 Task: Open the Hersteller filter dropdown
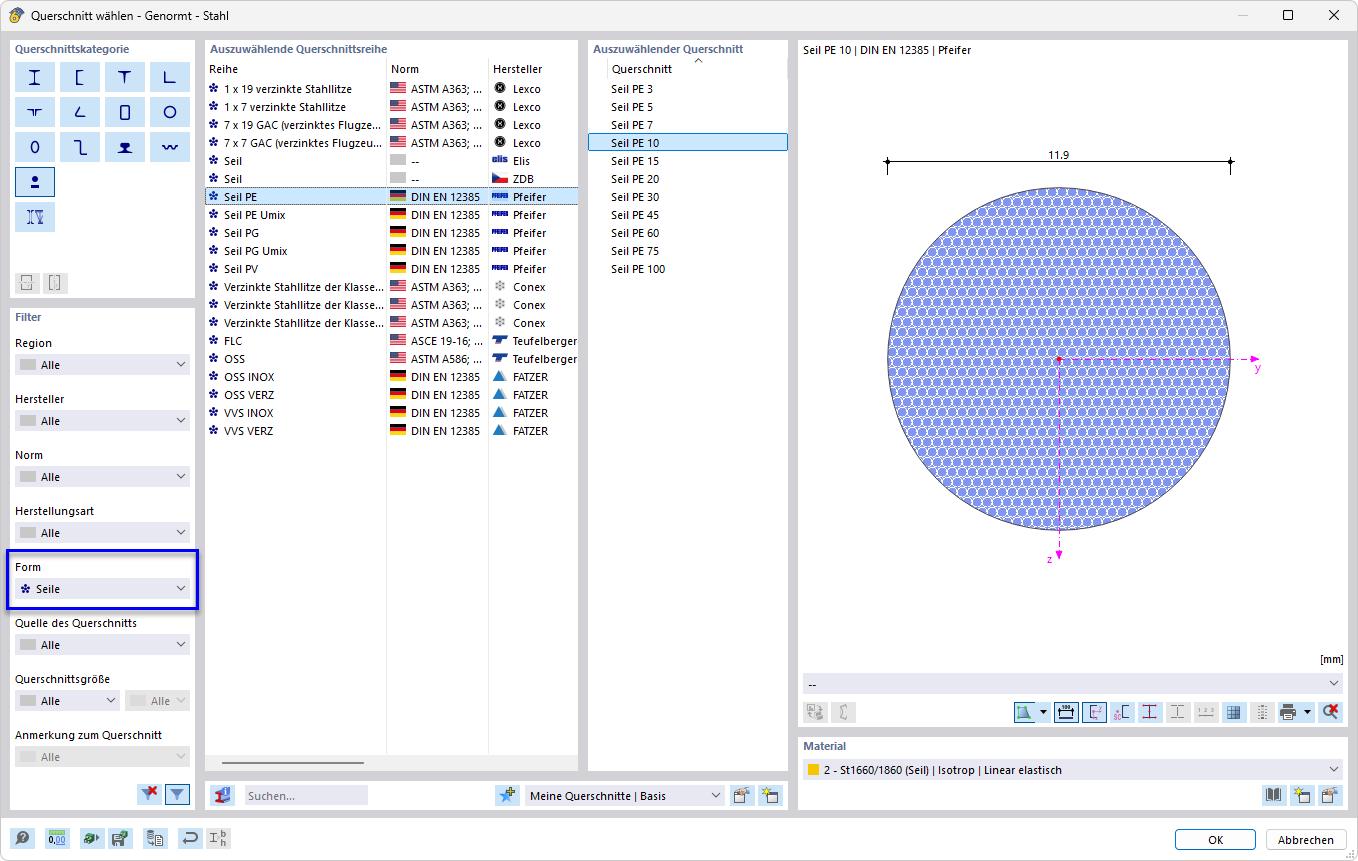click(102, 421)
